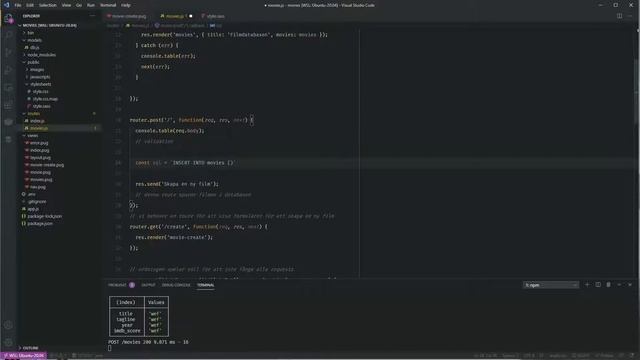Open style.css.map in the explorer

(45, 99)
